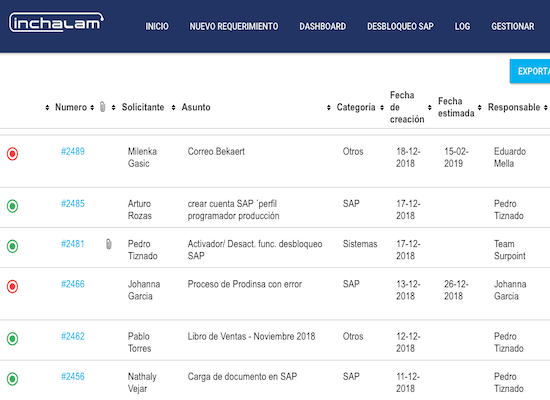Open ticket link #2466

(x=73, y=284)
